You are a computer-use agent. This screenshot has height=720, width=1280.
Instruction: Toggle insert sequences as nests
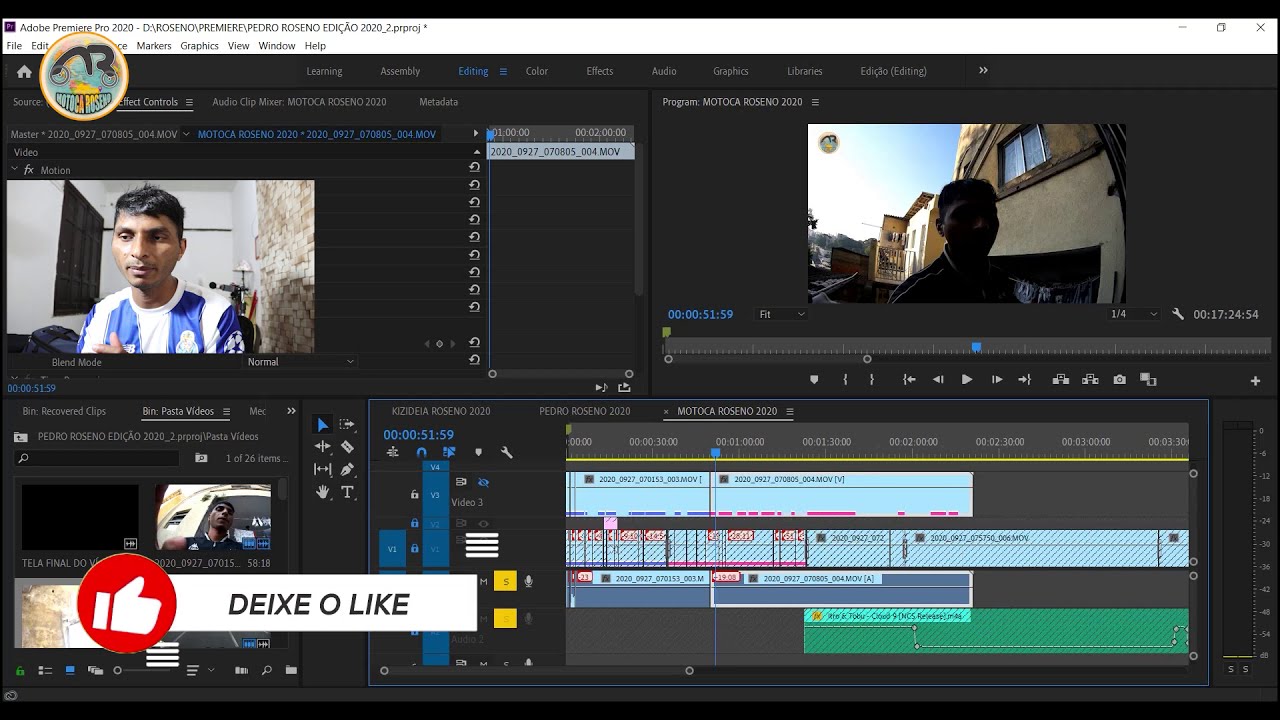[392, 452]
